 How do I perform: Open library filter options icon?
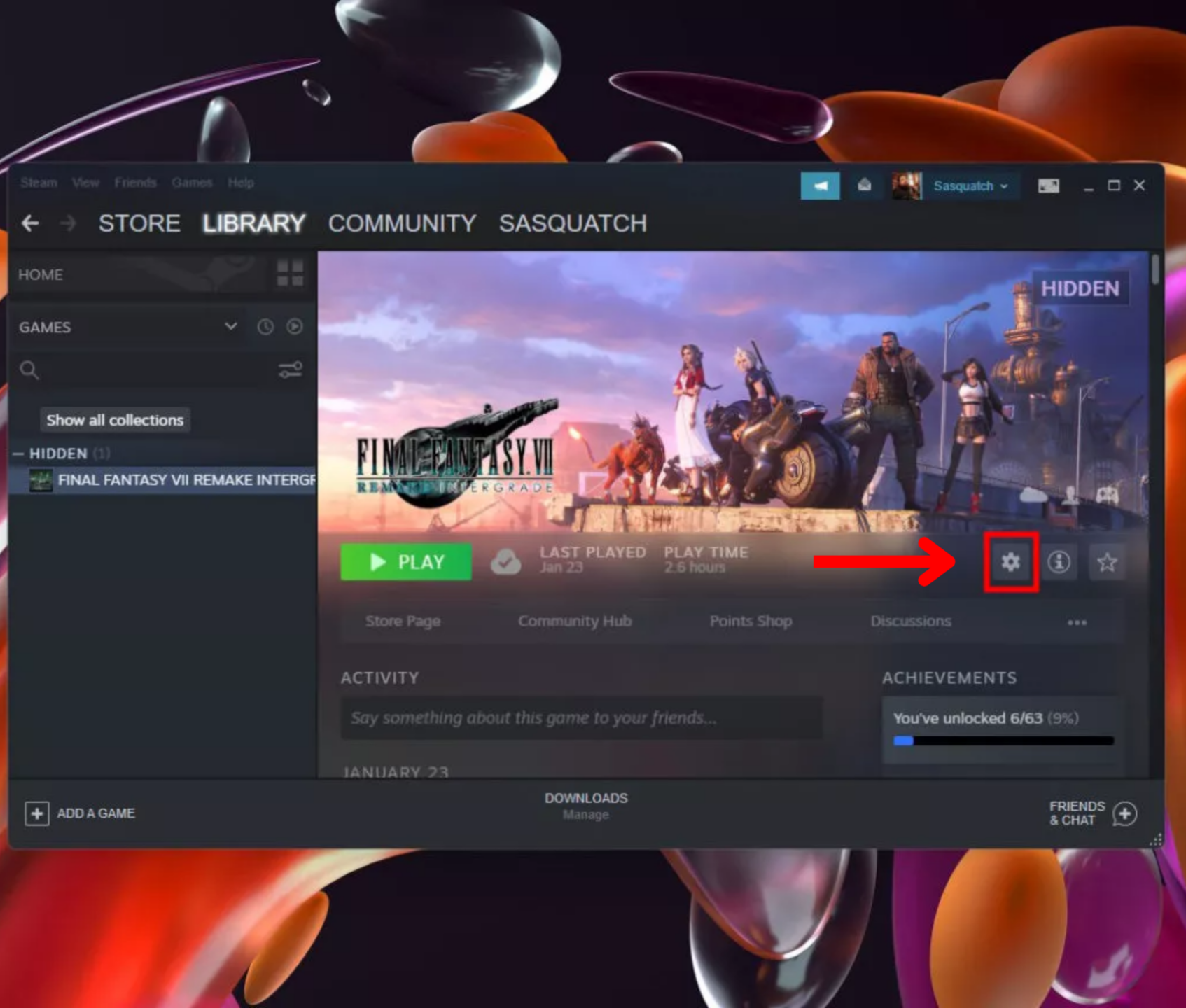click(289, 370)
